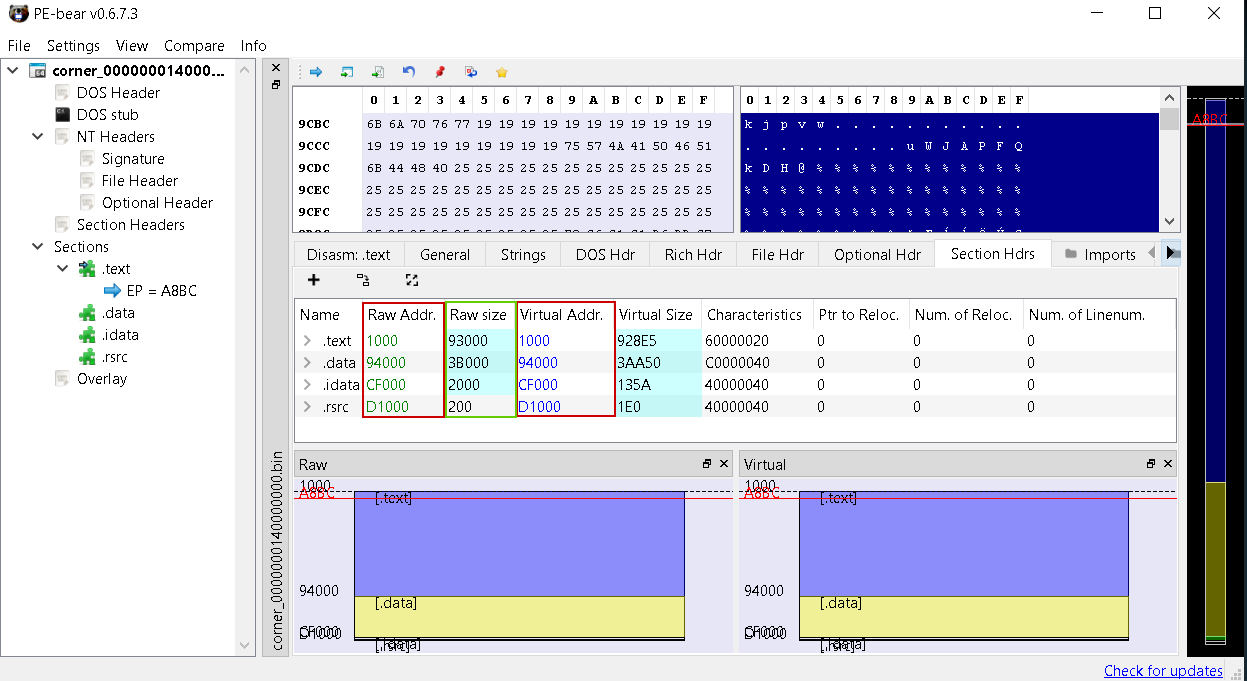The height and width of the screenshot is (681, 1247).
Task: Click the yellow star toolbar icon
Action: pos(502,72)
